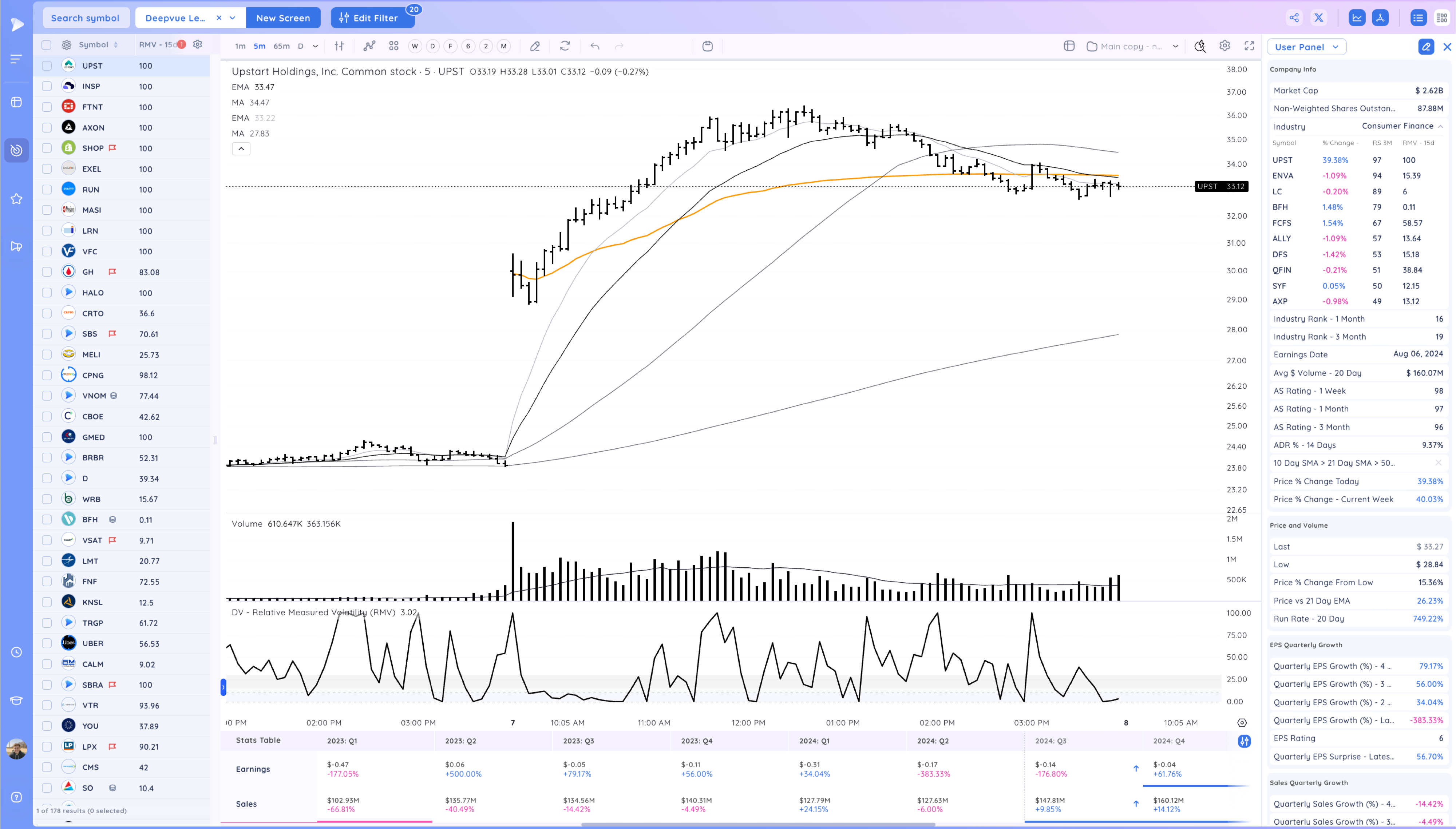The image size is (1456, 829).
Task: Select the 1m timeframe
Action: (x=240, y=46)
